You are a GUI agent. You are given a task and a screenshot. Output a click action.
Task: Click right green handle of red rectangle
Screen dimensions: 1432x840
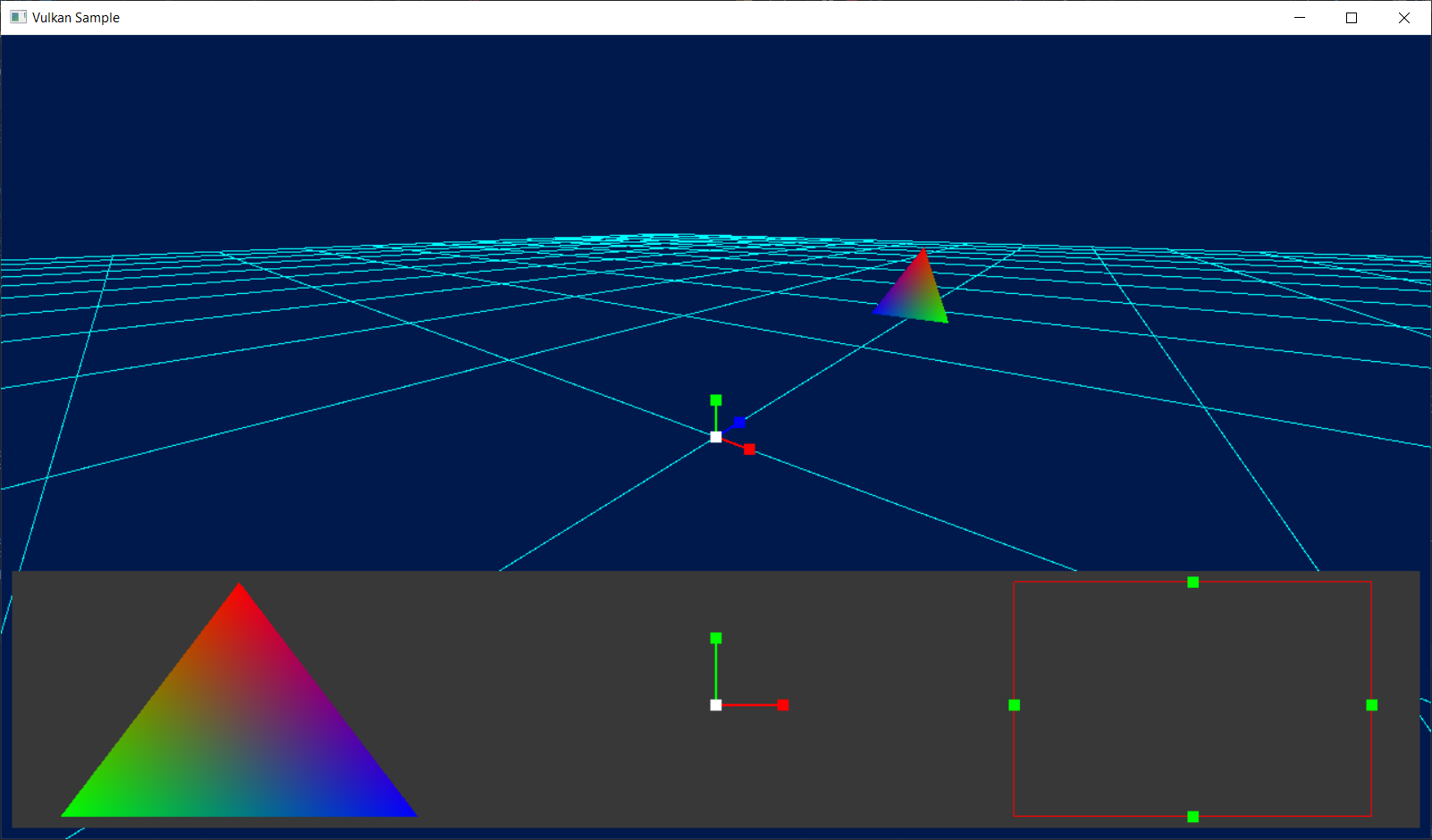point(1372,705)
